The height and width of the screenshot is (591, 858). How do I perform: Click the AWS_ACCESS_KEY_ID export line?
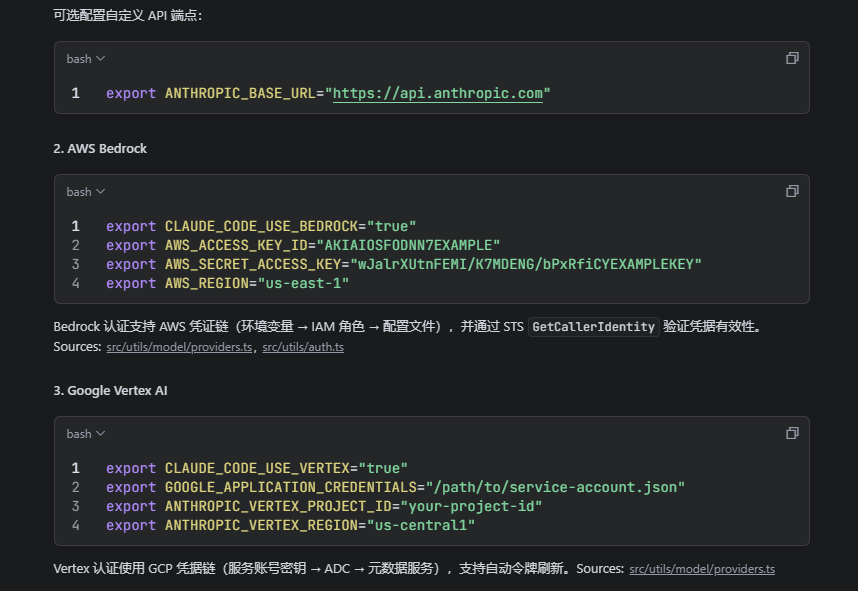click(x=303, y=245)
